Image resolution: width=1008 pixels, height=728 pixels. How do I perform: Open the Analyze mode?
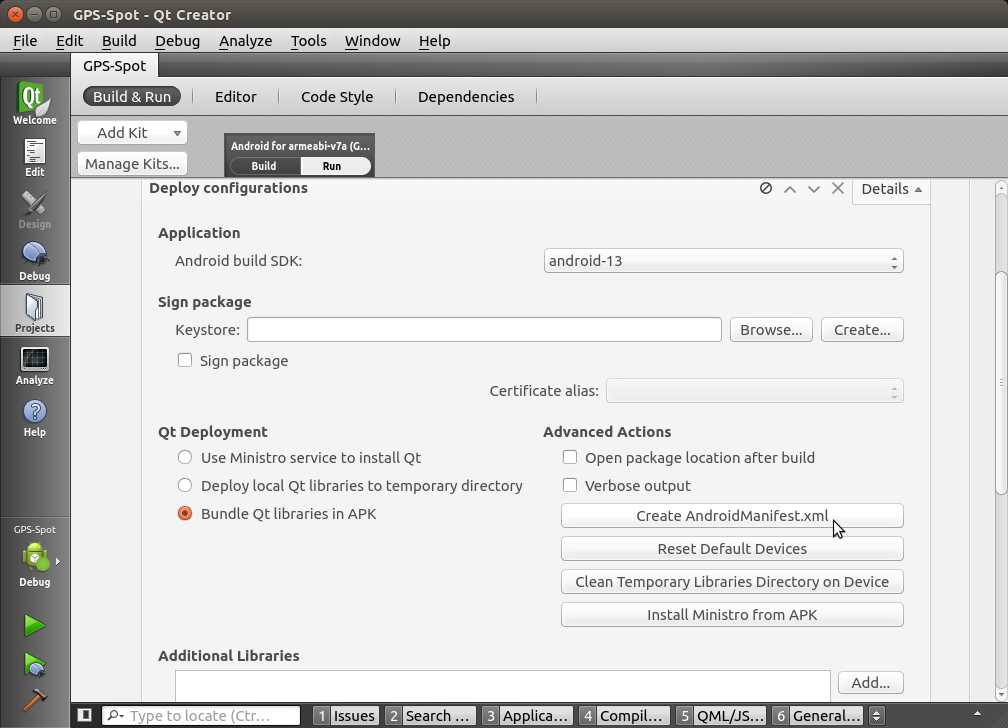[x=35, y=366]
